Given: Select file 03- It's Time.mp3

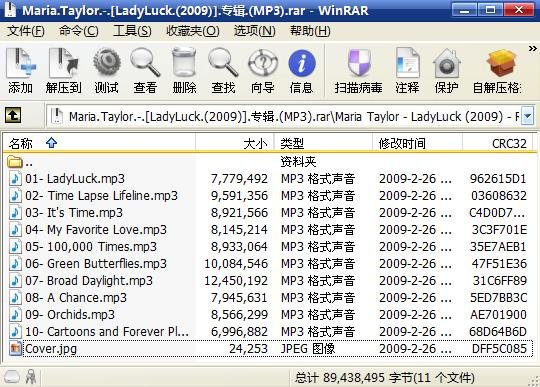Looking at the screenshot, I should 74,212.
